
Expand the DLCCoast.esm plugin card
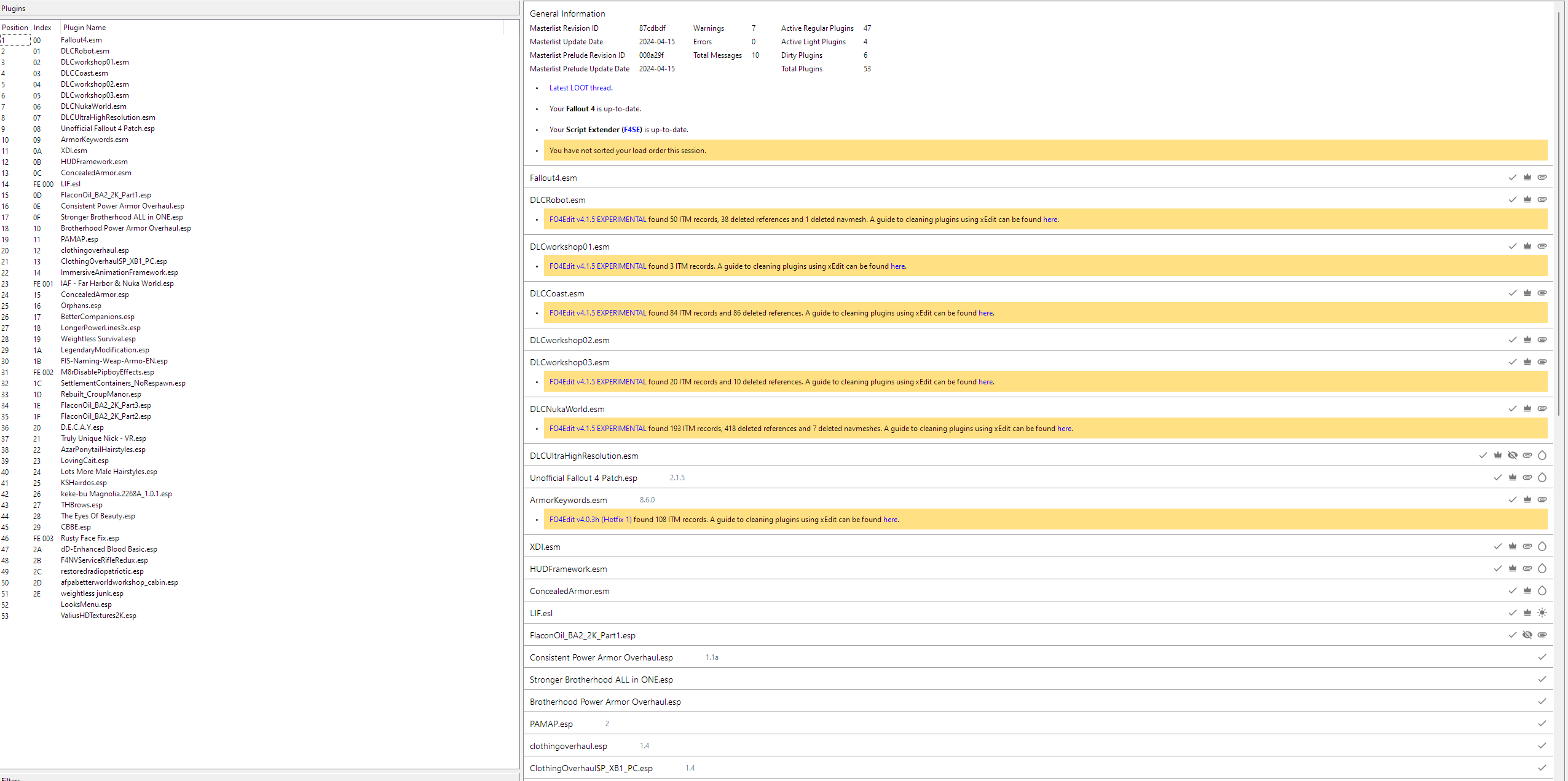tap(556, 293)
